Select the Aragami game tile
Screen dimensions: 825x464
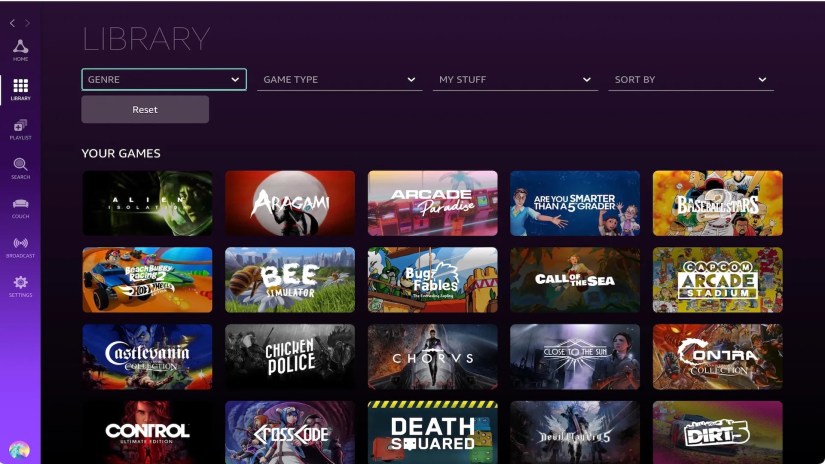290,203
